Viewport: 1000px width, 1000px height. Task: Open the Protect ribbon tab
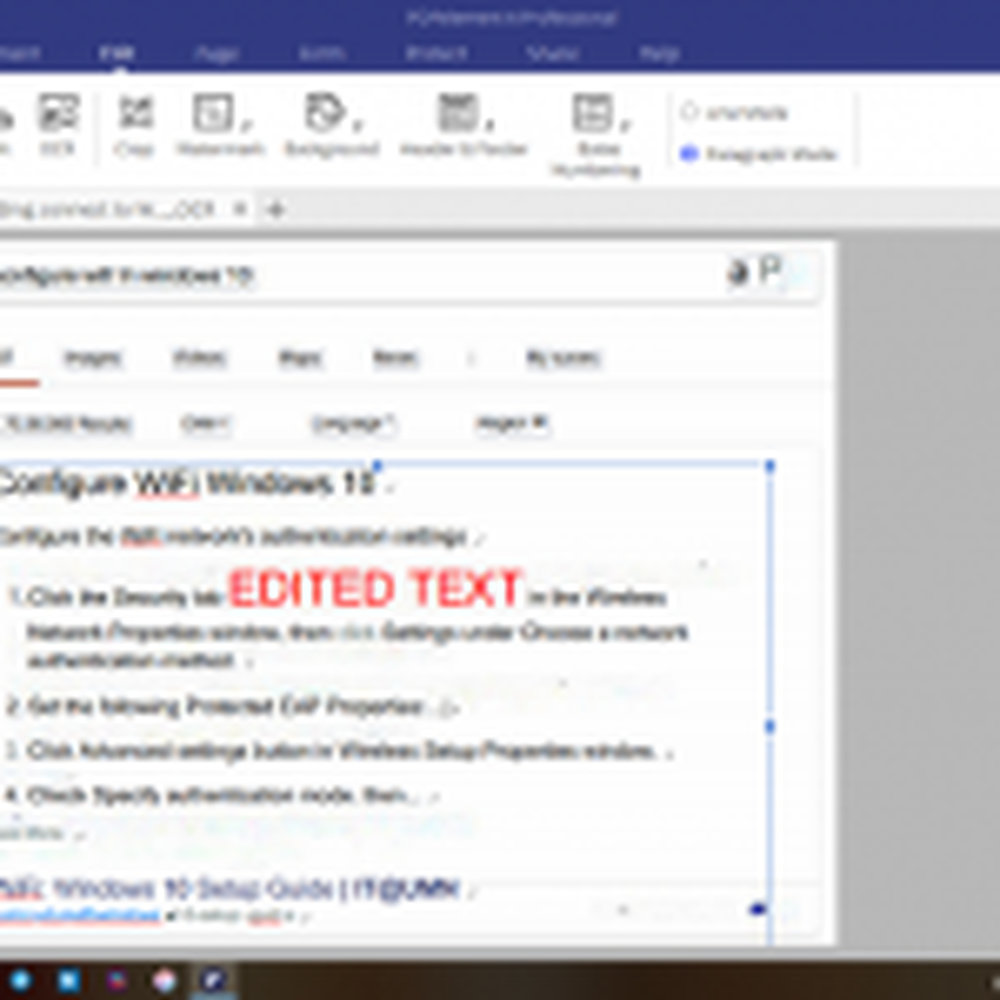tap(437, 53)
